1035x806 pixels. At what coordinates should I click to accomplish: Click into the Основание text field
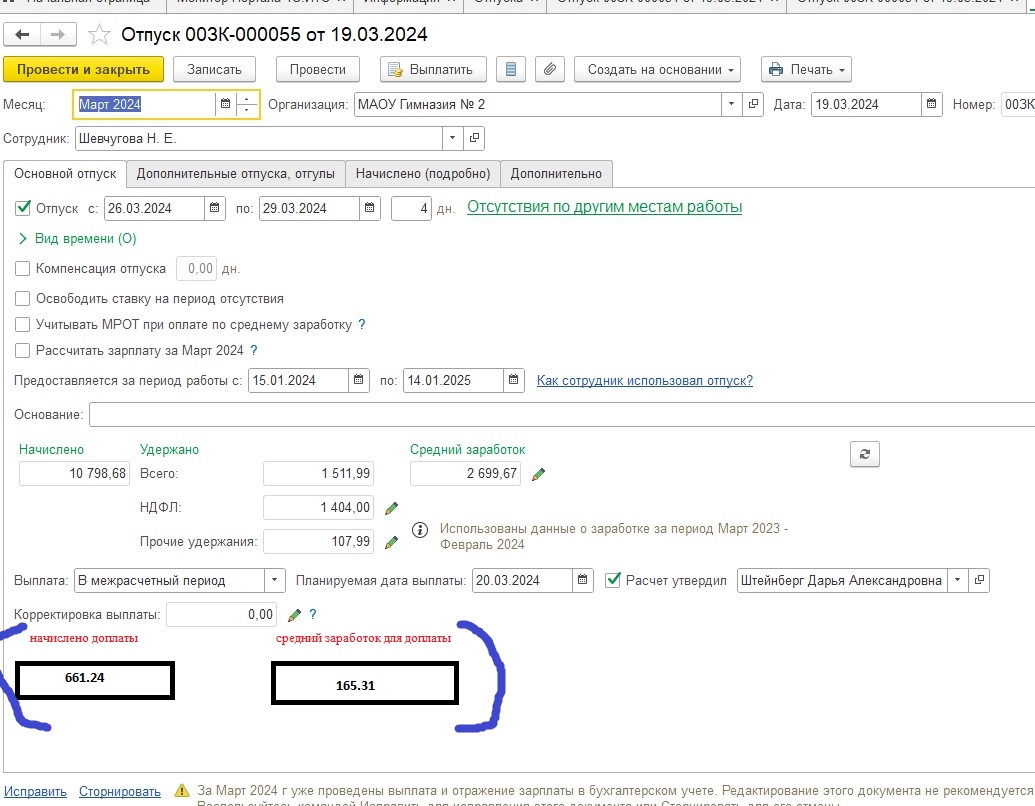click(560, 415)
